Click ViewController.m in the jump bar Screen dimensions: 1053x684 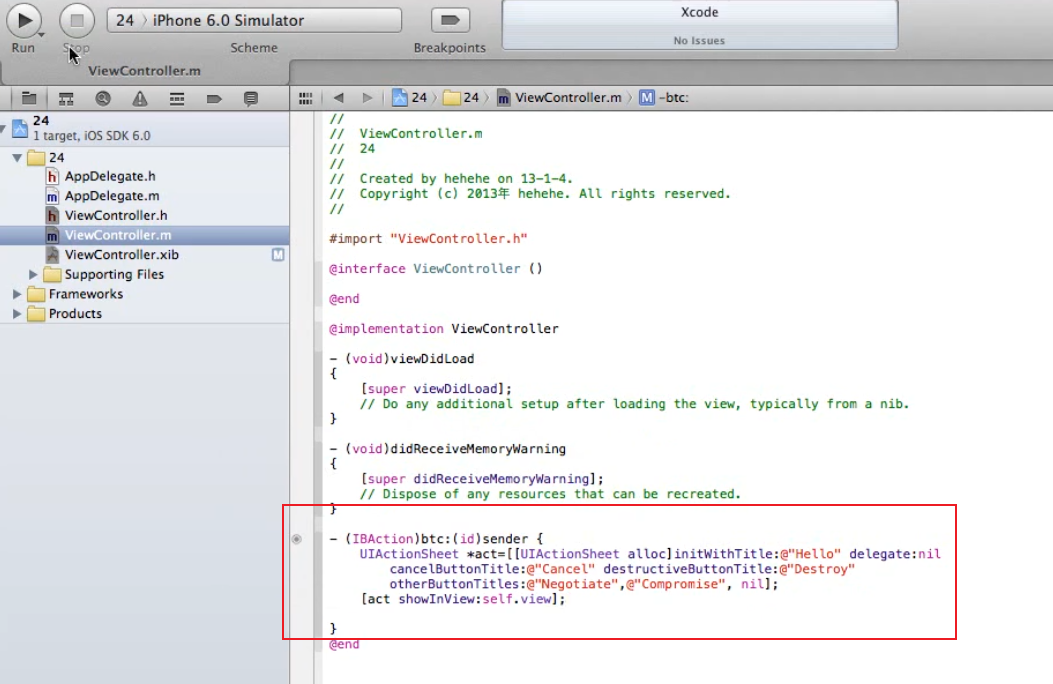559,98
